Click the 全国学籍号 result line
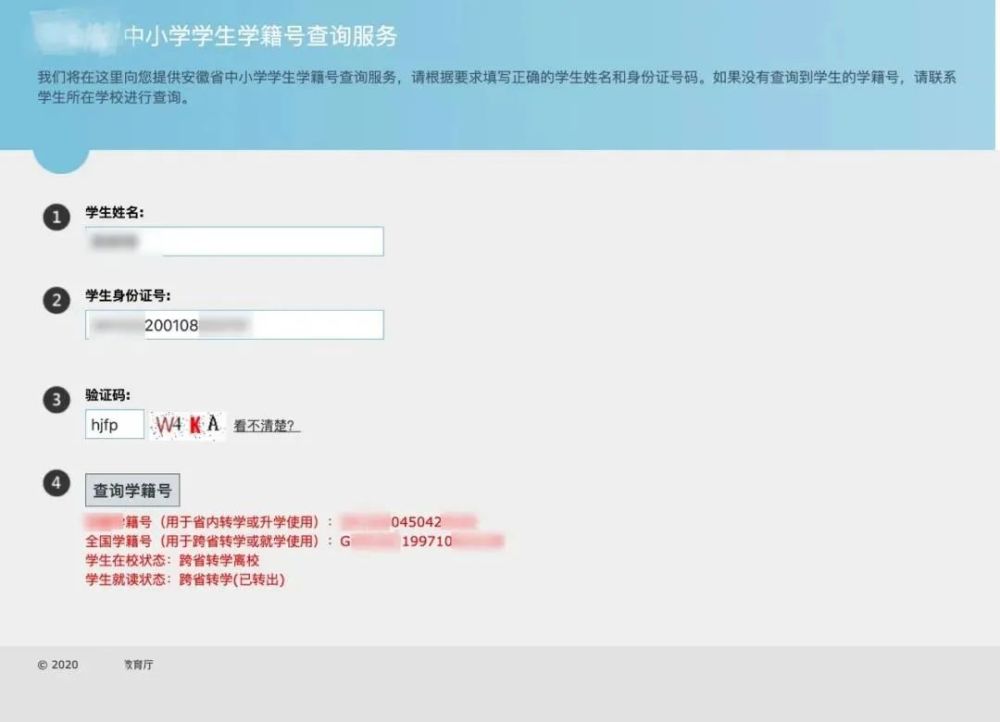This screenshot has width=1000, height=722. tap(295, 542)
